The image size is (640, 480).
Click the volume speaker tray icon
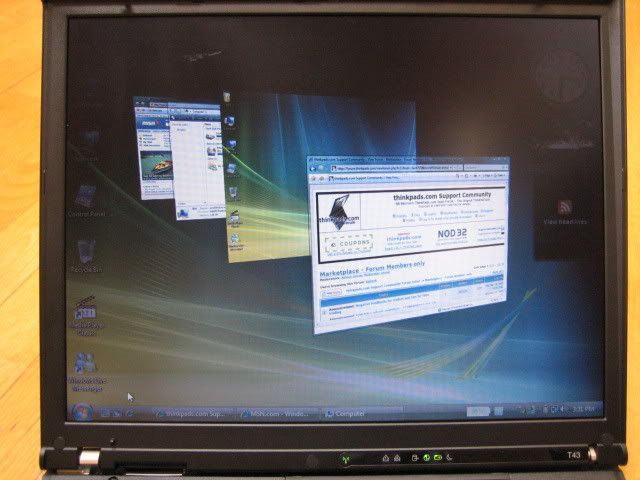[x=562, y=409]
